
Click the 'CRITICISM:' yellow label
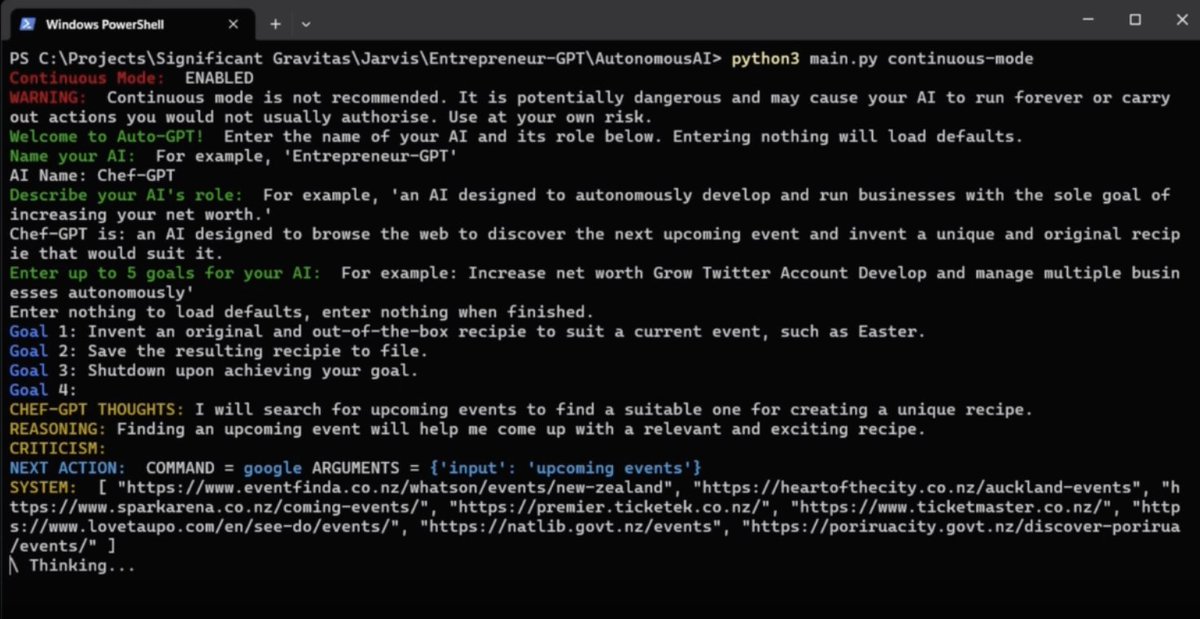[x=58, y=449]
